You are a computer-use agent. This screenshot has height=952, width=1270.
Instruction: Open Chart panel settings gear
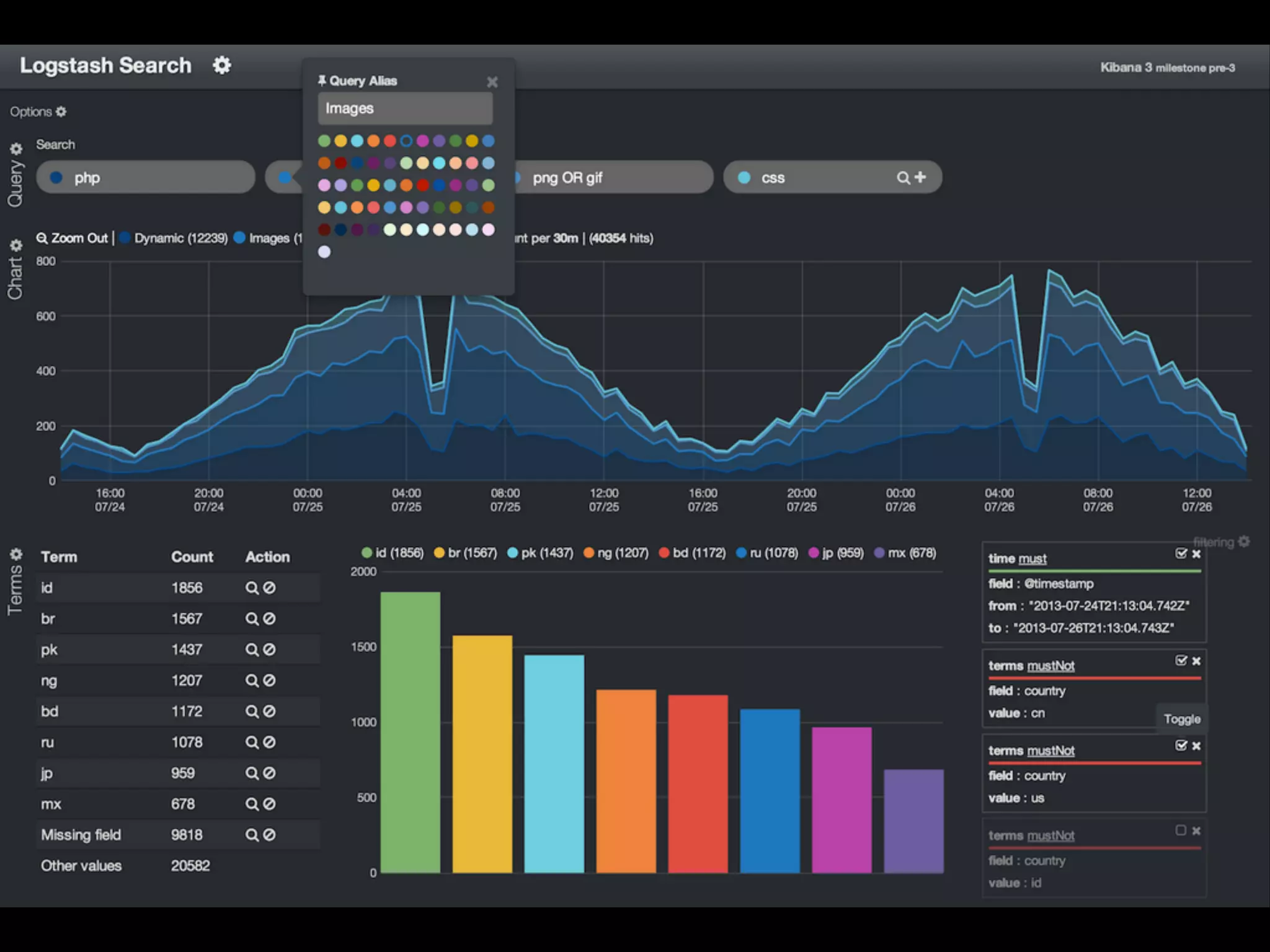pyautogui.click(x=16, y=245)
